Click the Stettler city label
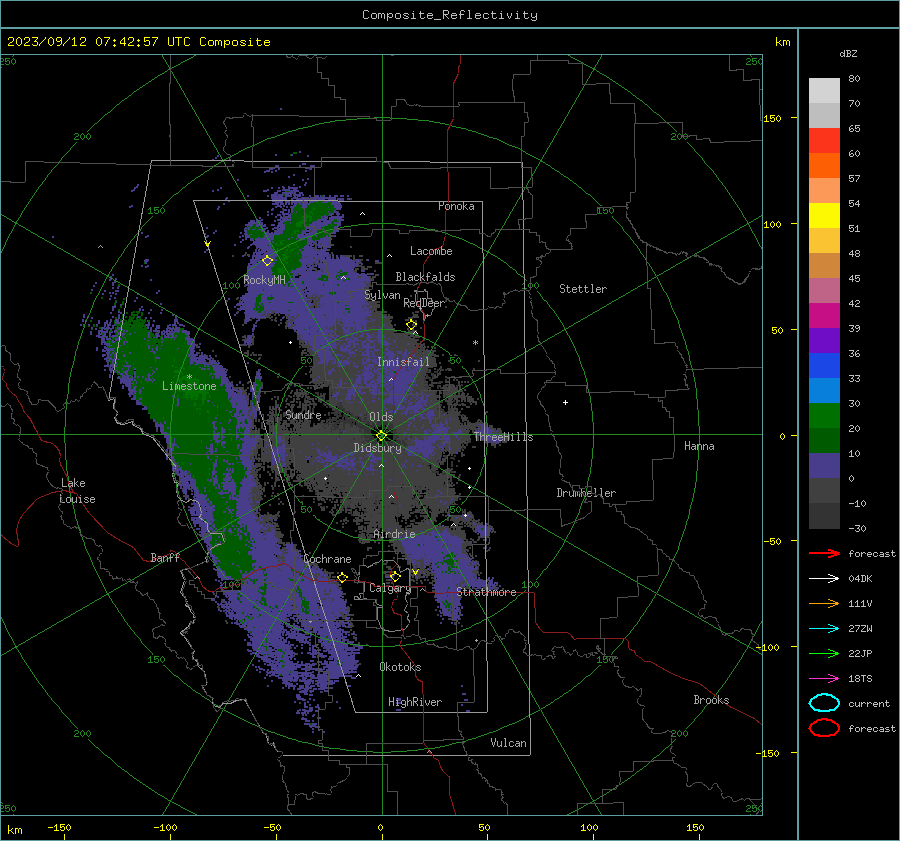The height and width of the screenshot is (841, 900). (x=583, y=289)
